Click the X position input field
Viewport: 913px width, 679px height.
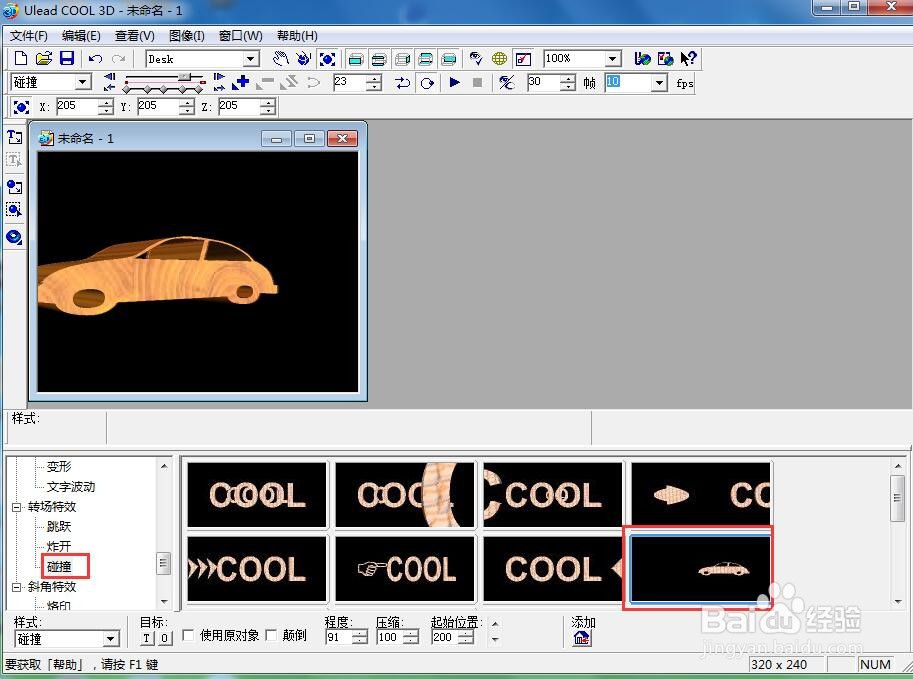76,106
